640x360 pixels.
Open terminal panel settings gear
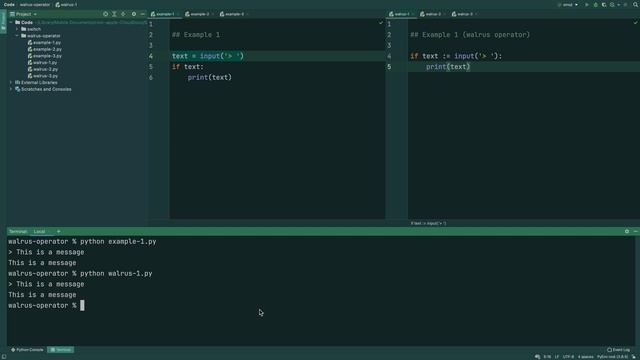pyautogui.click(x=627, y=231)
